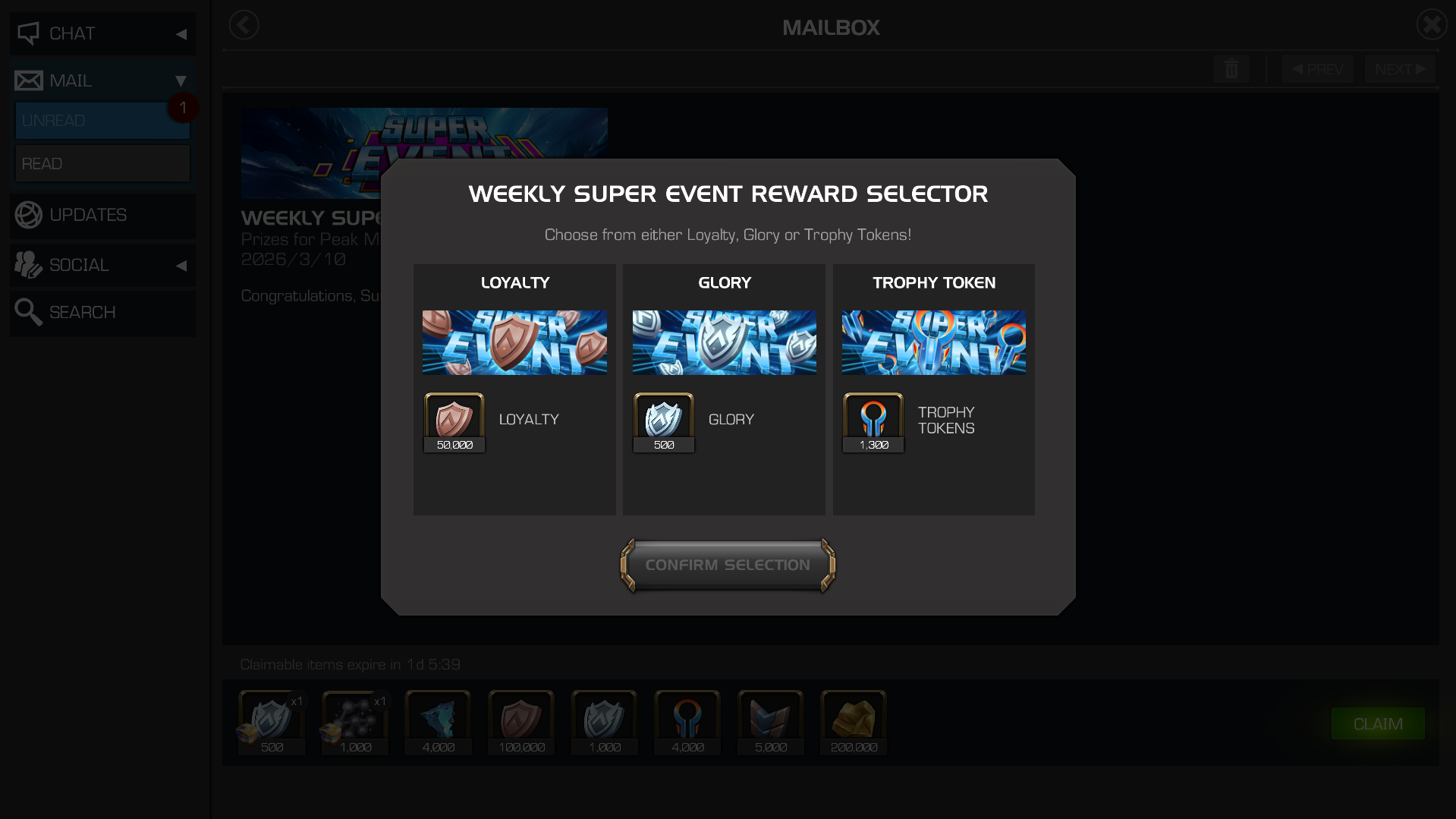Click the 200,000 gold reward icon

point(854,723)
